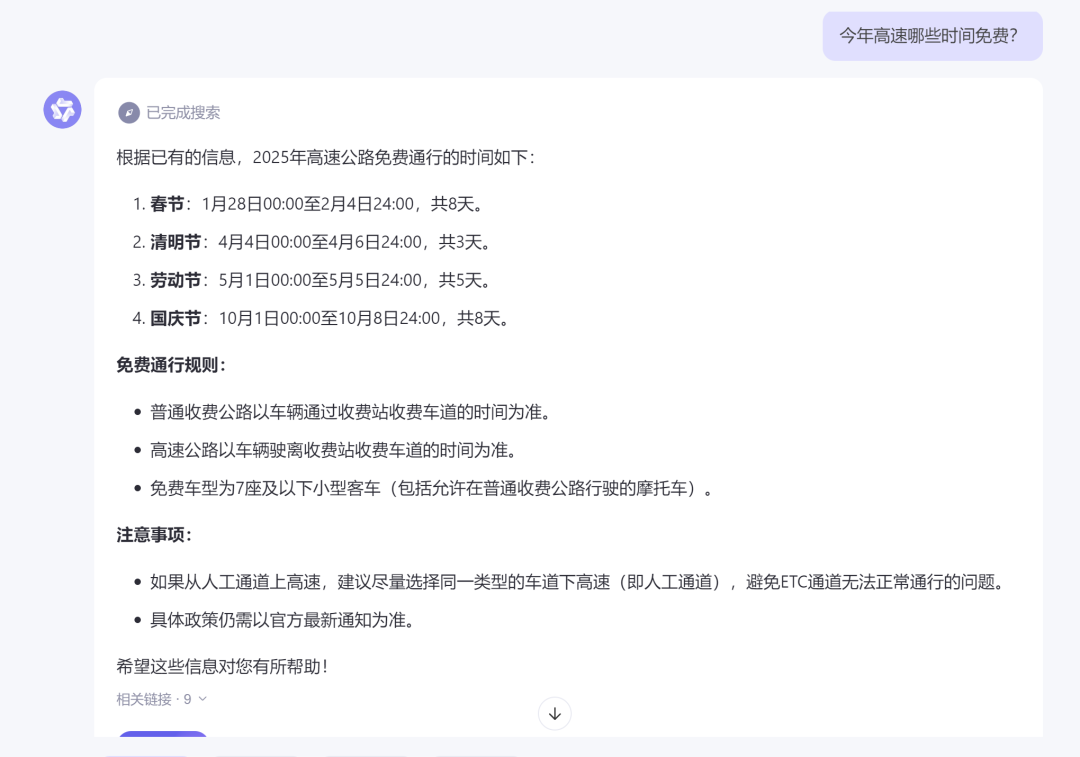Expand the 相关链接 related links section

point(161,699)
